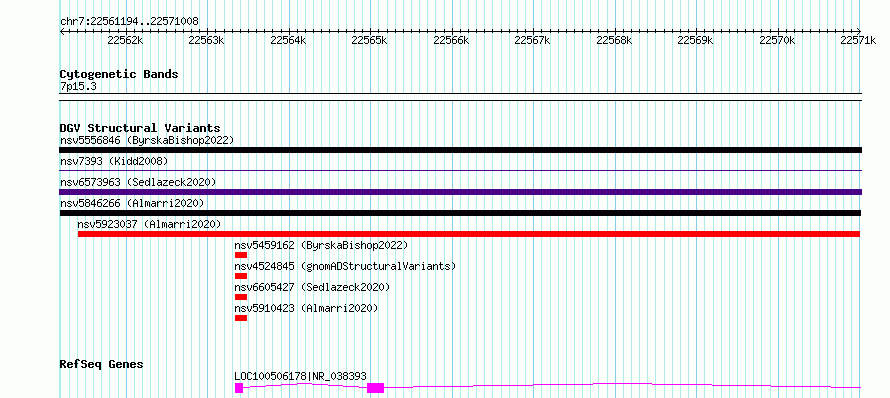890x398 pixels.
Task: Click the LOC100506178|NR_038393 gene label
Action: coord(300,376)
